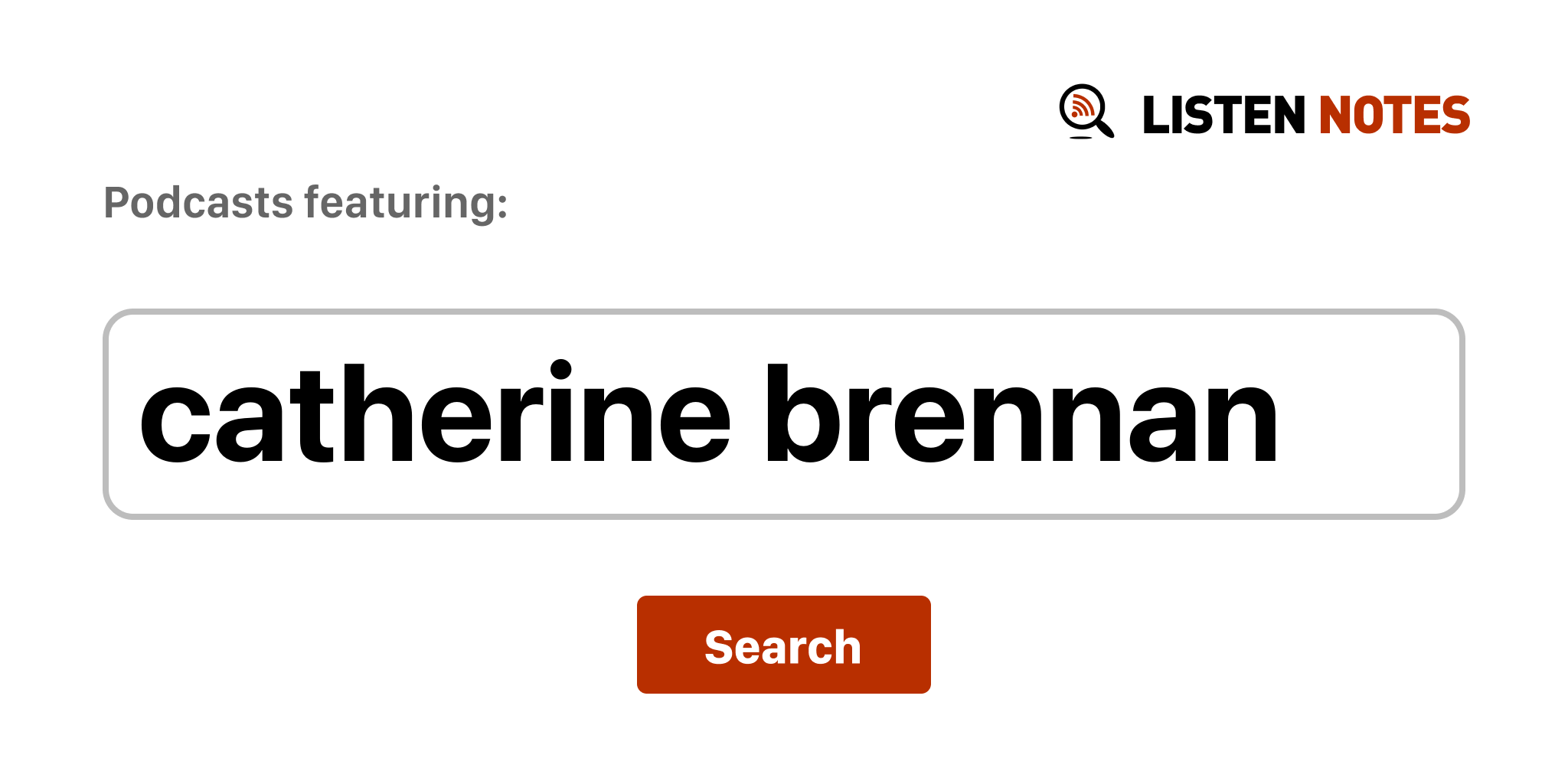The height and width of the screenshot is (784, 1568).
Task: Click the "Podcasts featuring:" label
Action: coord(305,203)
